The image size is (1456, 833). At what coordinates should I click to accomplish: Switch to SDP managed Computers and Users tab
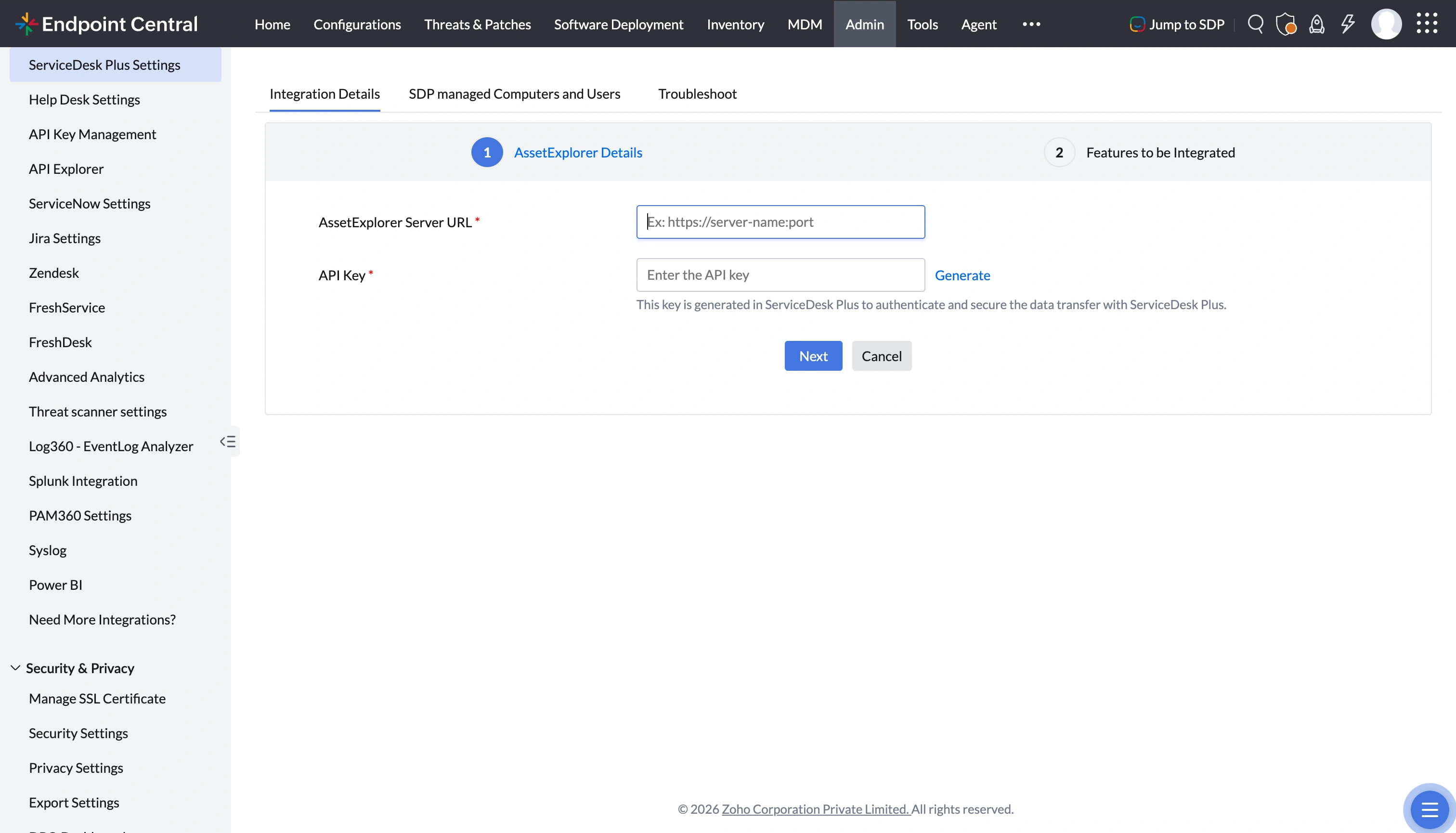coord(514,94)
